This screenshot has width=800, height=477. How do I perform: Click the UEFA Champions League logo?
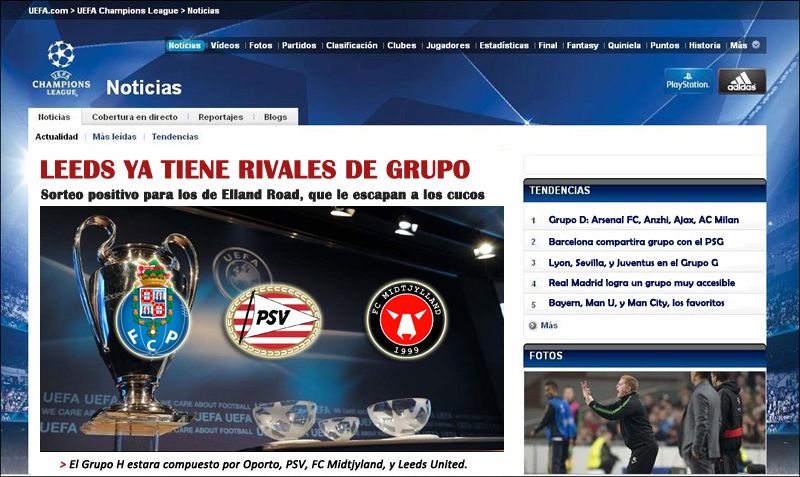[x=61, y=69]
